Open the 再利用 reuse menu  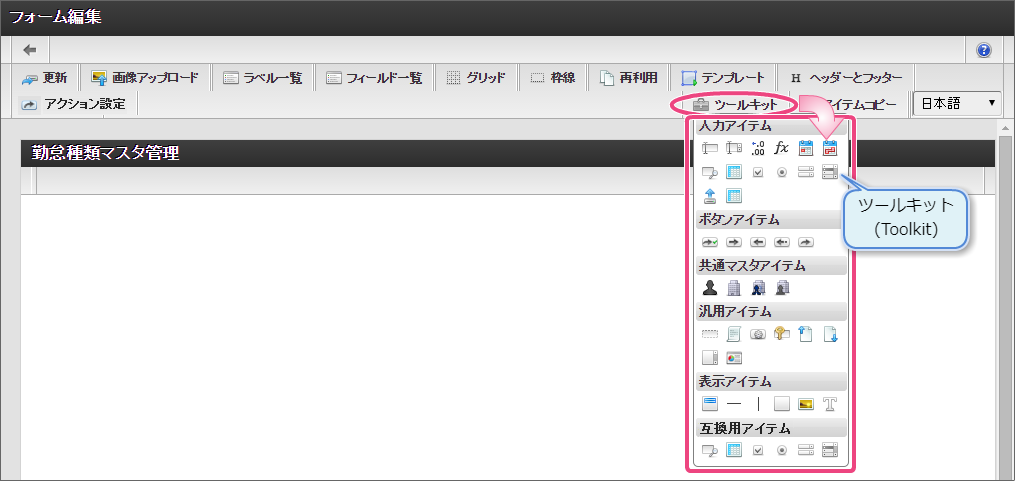(629, 78)
